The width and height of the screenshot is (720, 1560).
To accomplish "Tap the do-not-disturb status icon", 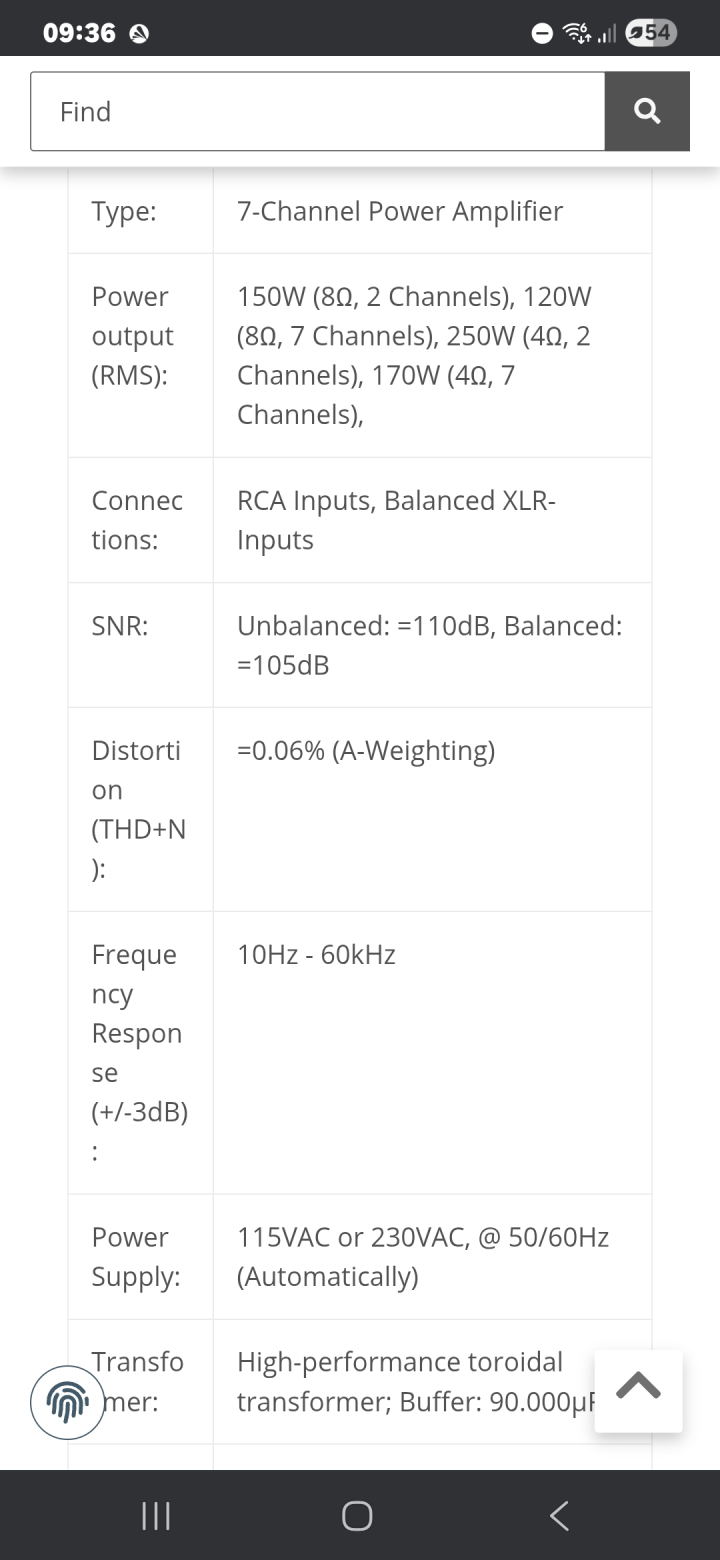I will (542, 34).
